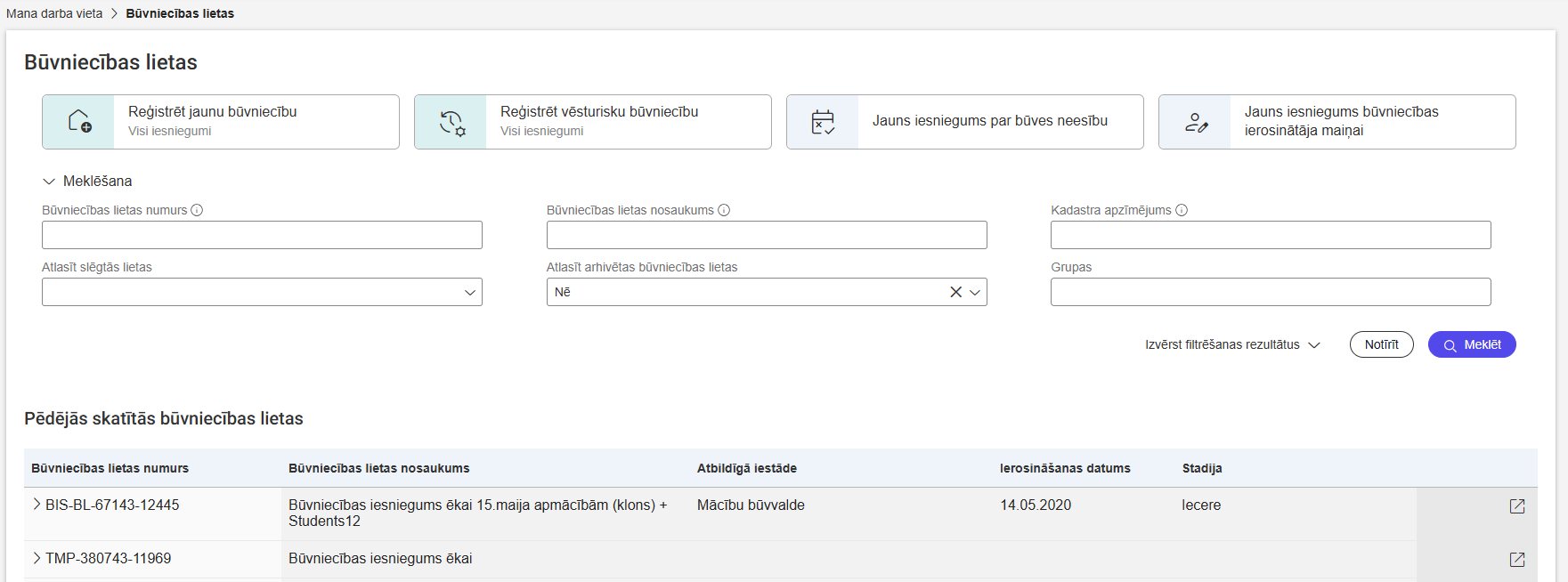This screenshot has height=582, width=1568.
Task: Open BIS-BL-67143-12445 case via external link icon
Action: (1516, 506)
